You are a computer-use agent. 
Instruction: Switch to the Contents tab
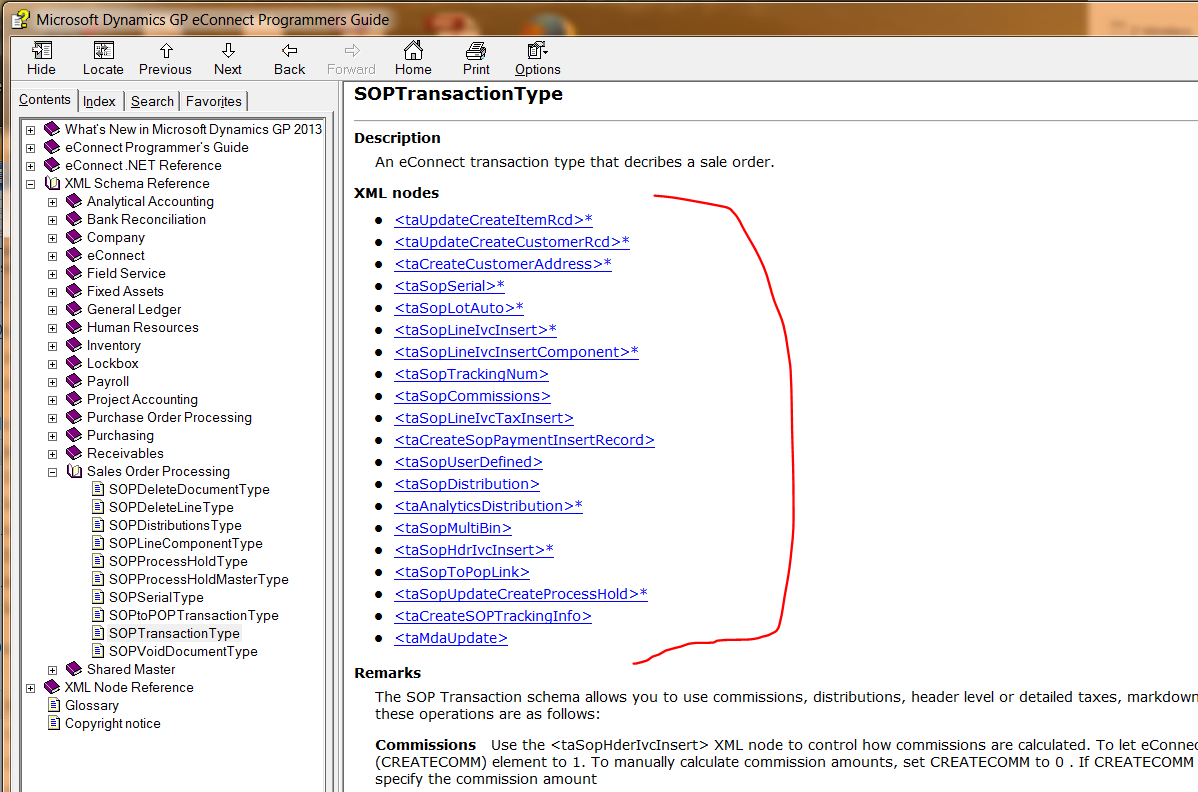(45, 100)
